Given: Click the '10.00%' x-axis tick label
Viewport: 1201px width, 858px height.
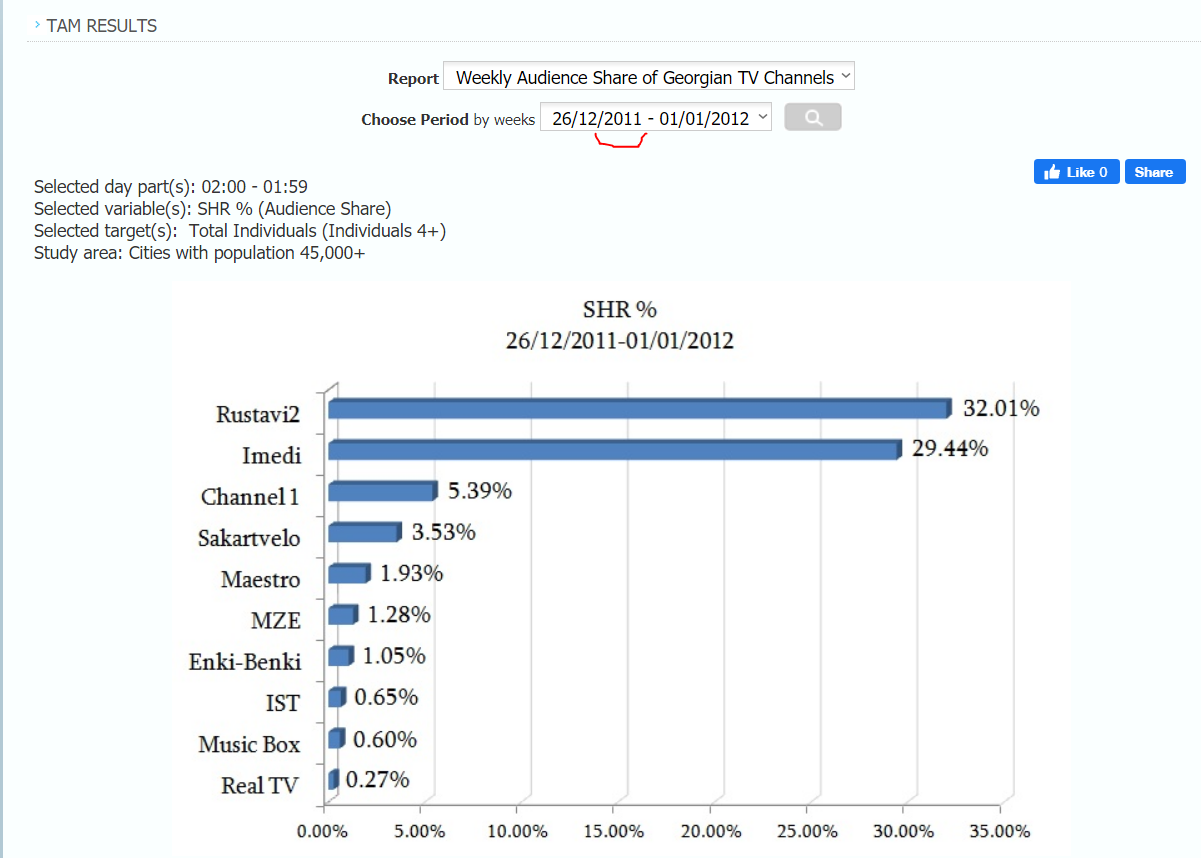Looking at the screenshot, I should (517, 831).
